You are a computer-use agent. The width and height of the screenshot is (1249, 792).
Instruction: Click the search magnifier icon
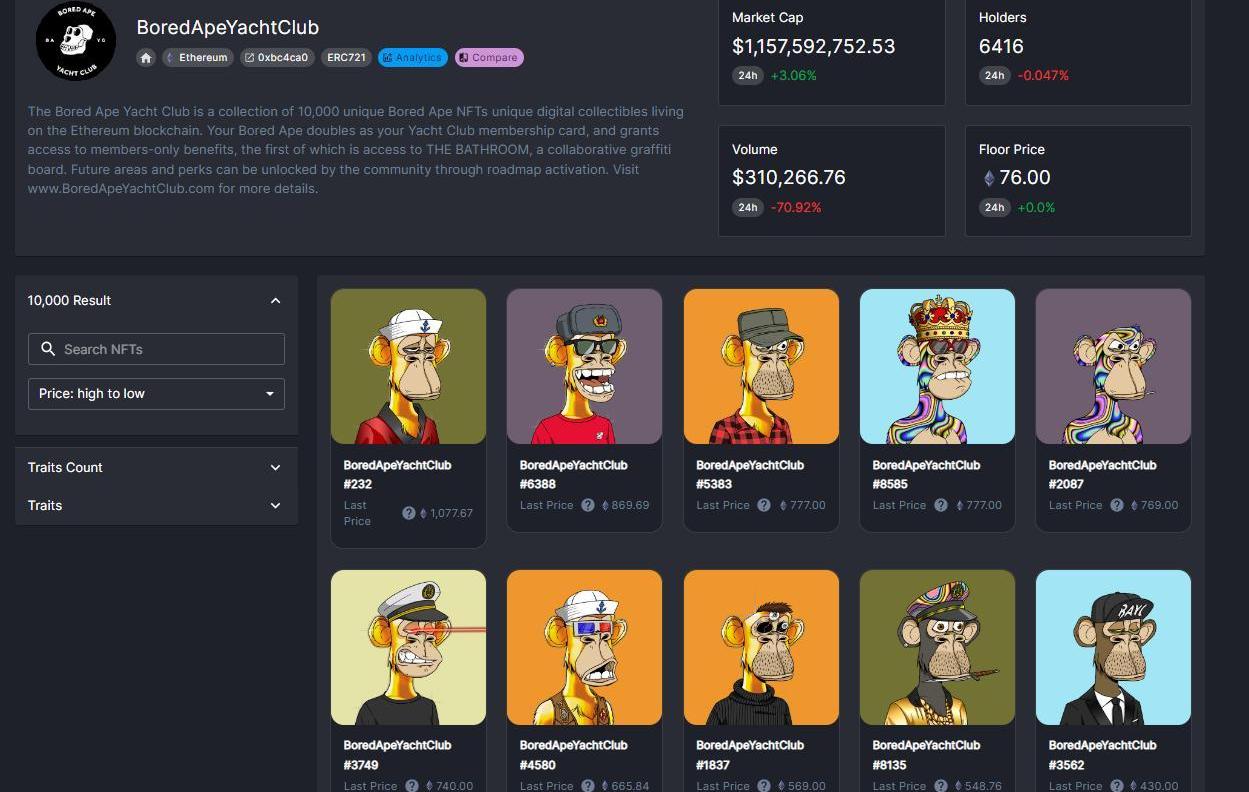click(48, 349)
